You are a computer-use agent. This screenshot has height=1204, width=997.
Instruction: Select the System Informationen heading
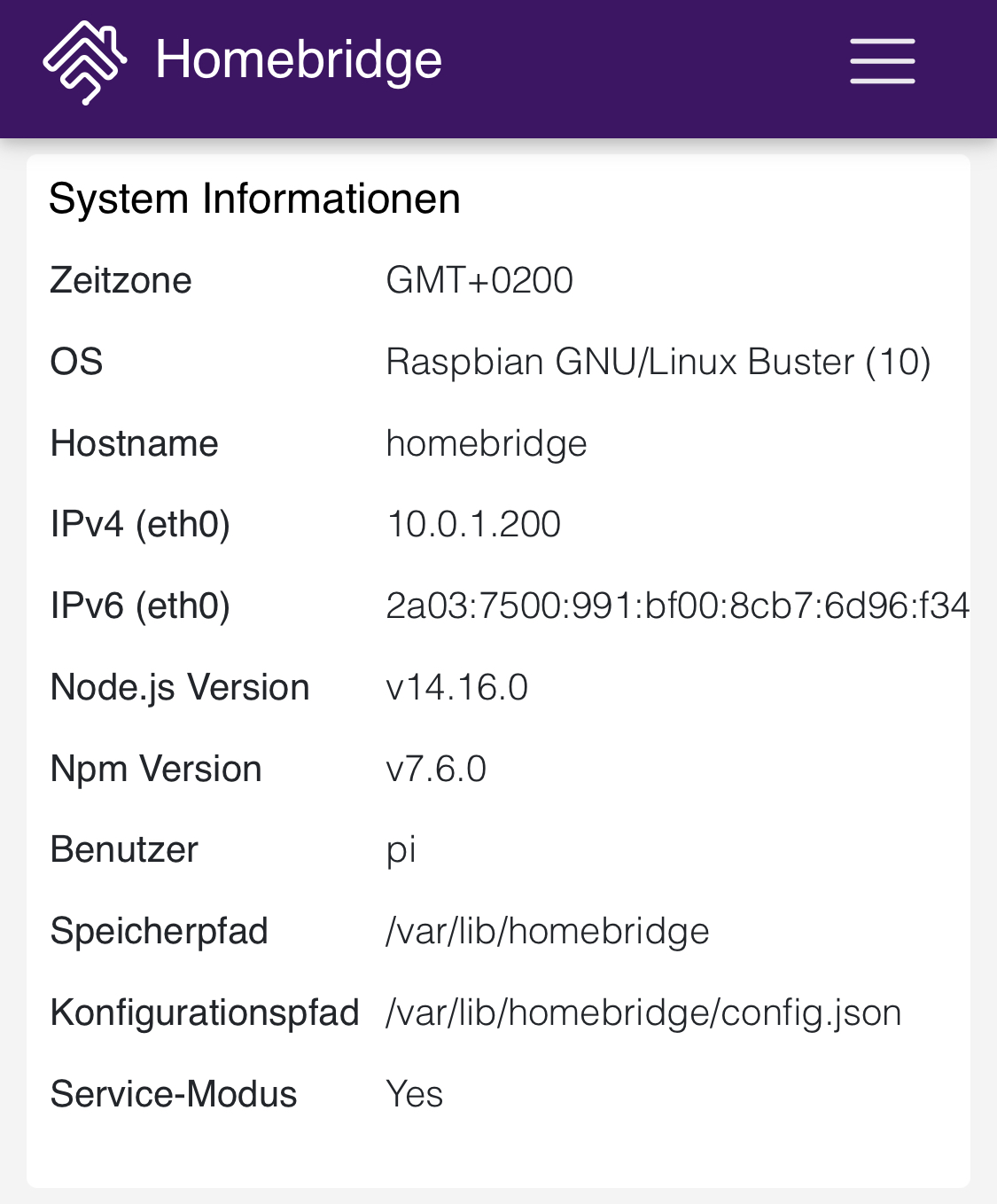pos(255,197)
